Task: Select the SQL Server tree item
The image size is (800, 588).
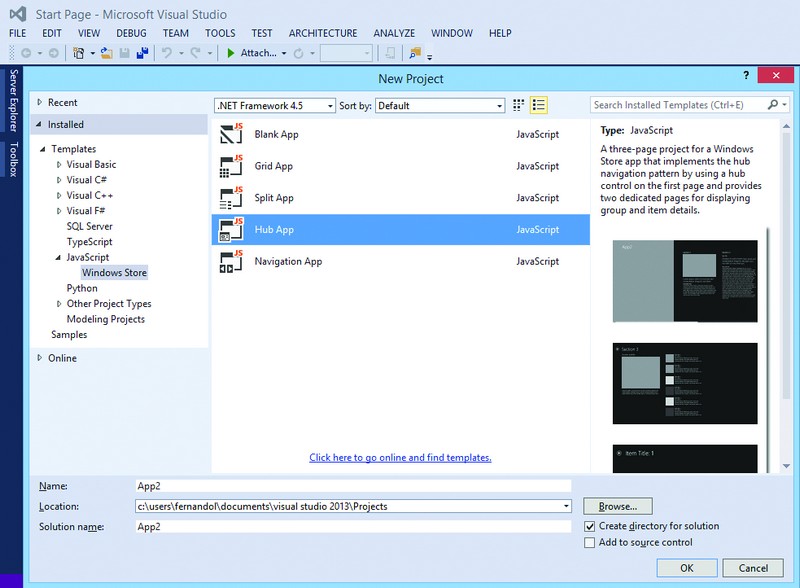Action: click(x=89, y=226)
